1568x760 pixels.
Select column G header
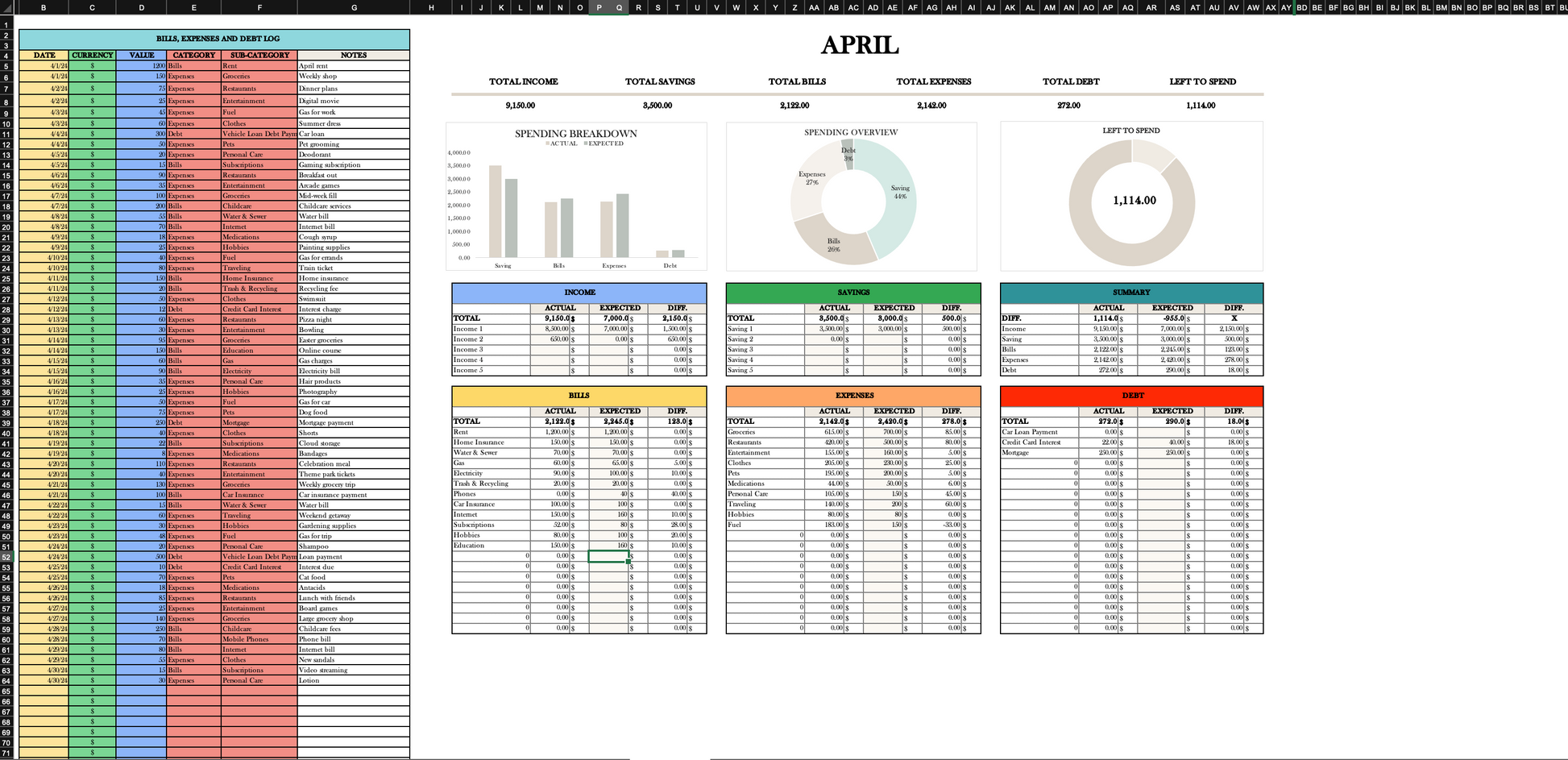(354, 7)
